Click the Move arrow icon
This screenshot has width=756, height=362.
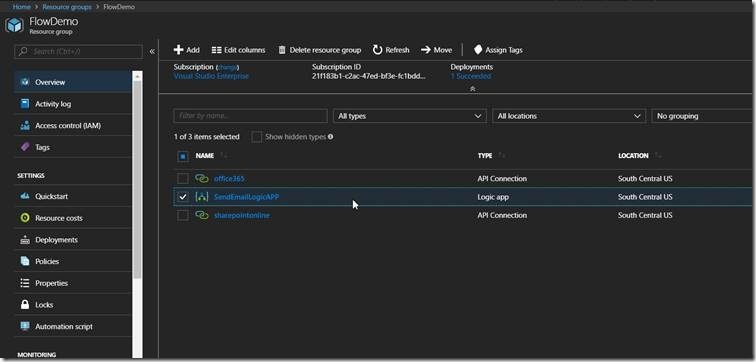[425, 50]
